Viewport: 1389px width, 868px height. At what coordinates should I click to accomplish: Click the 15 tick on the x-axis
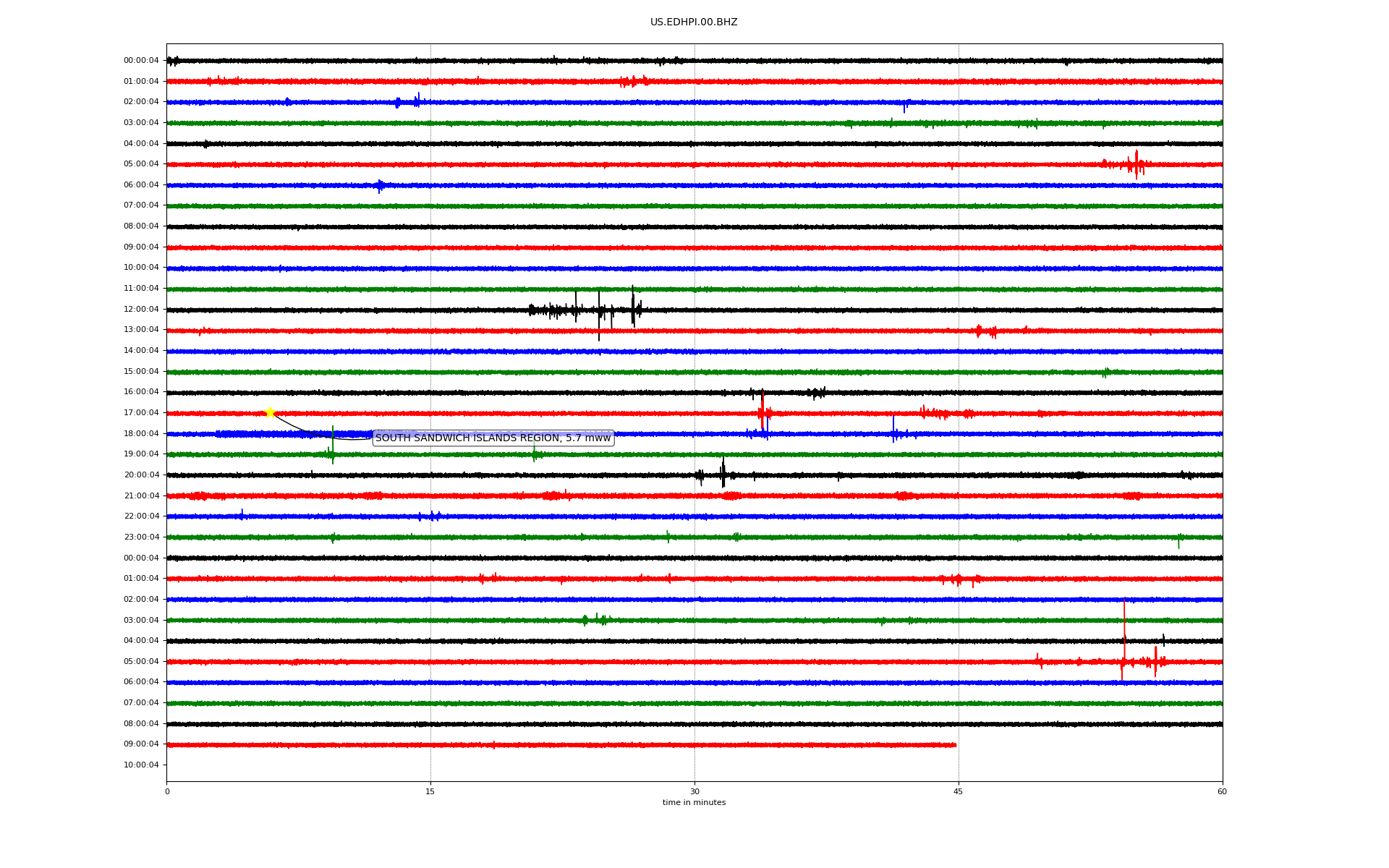430,791
